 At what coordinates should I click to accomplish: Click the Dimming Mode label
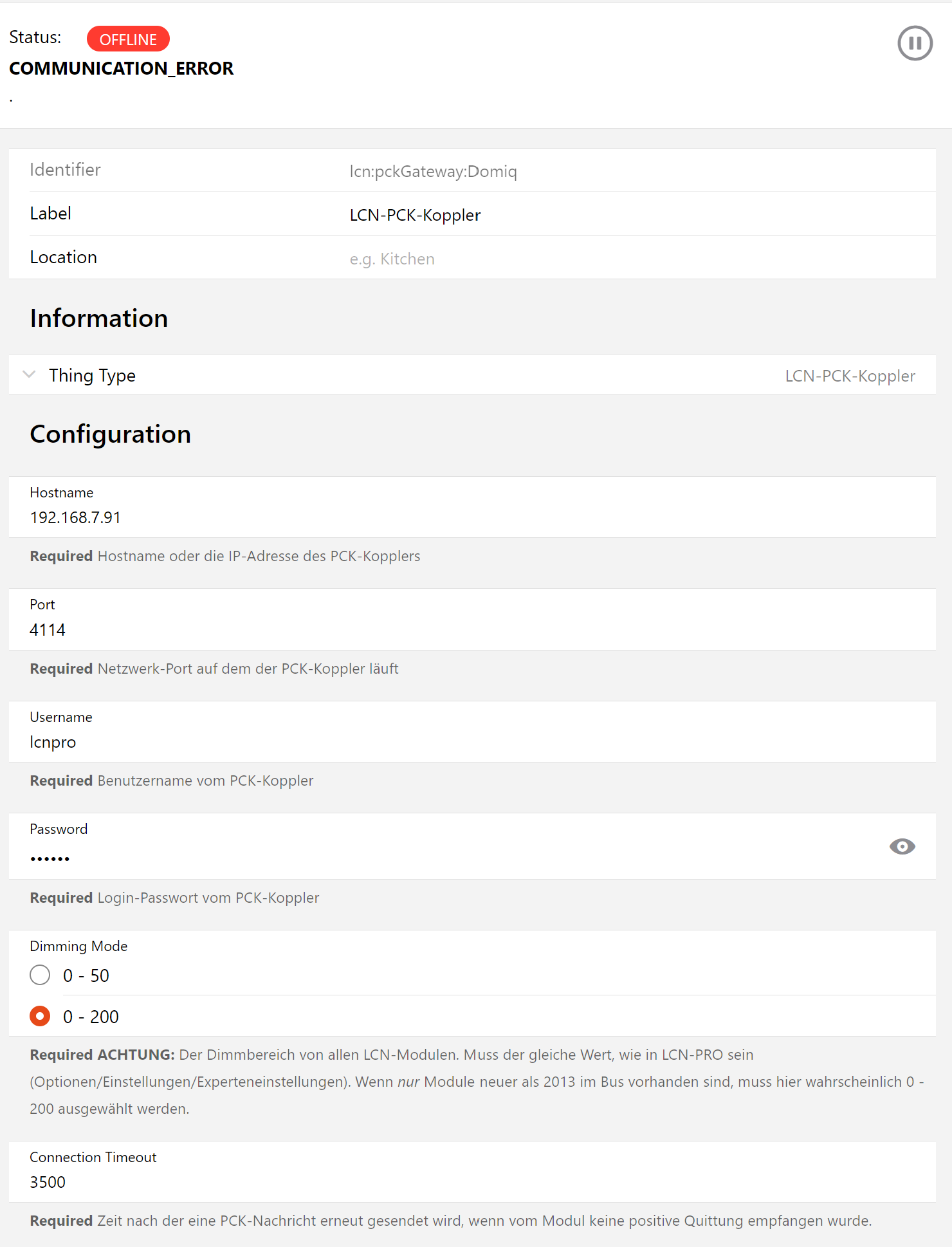point(78,946)
